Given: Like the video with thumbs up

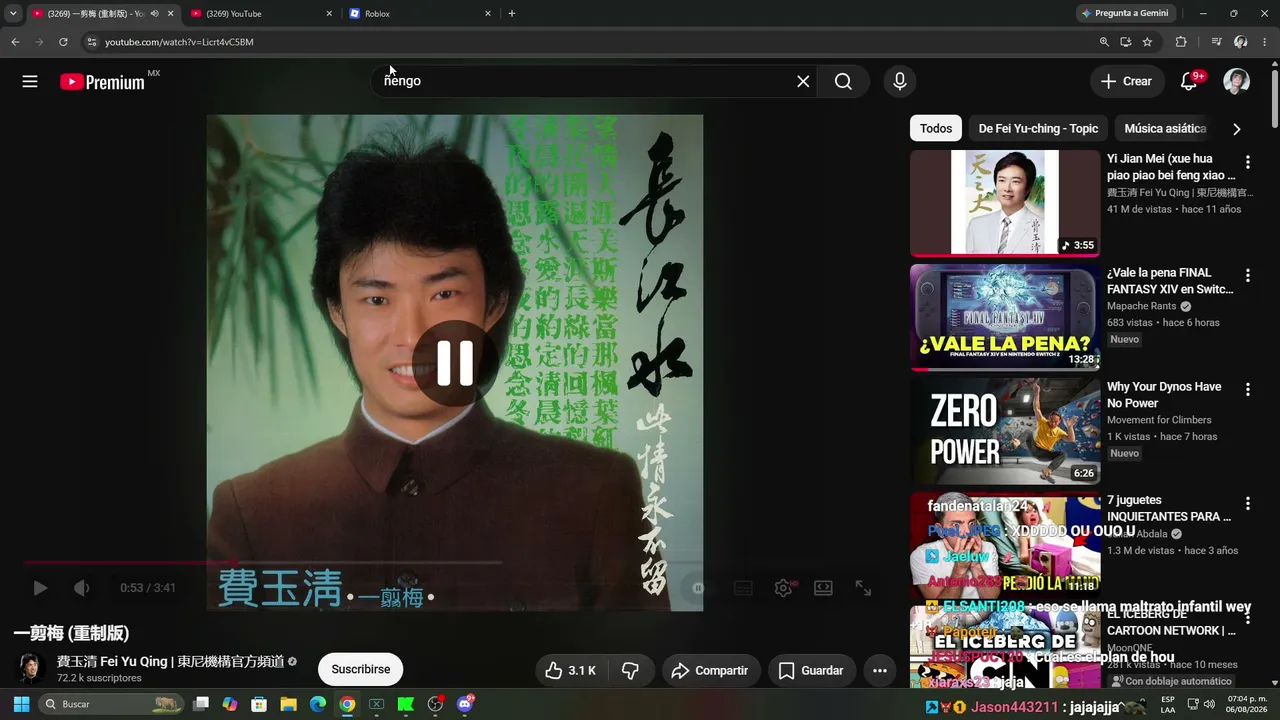Looking at the screenshot, I should pyautogui.click(x=570, y=671).
